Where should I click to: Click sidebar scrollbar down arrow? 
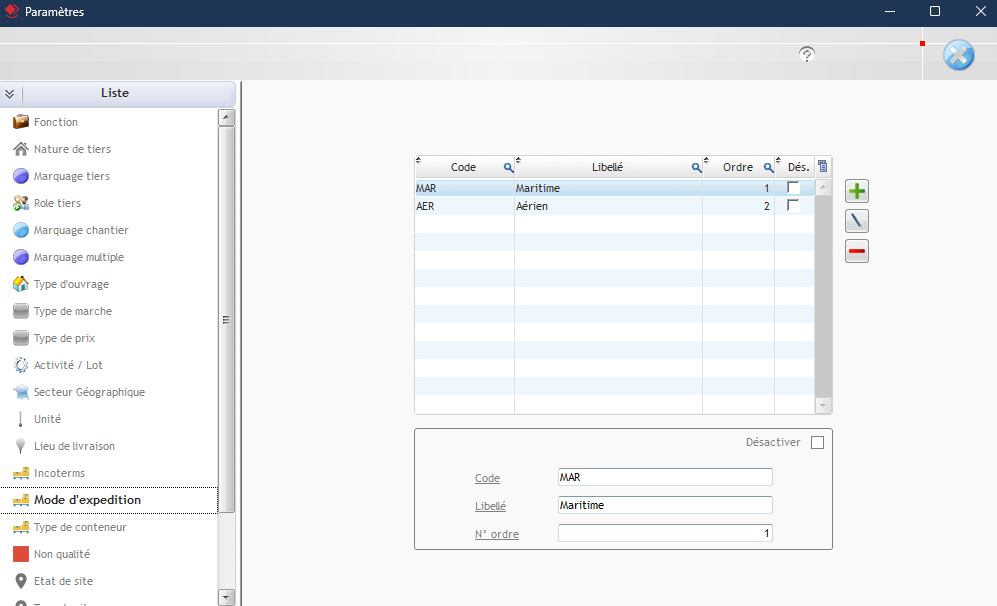pyautogui.click(x=226, y=597)
